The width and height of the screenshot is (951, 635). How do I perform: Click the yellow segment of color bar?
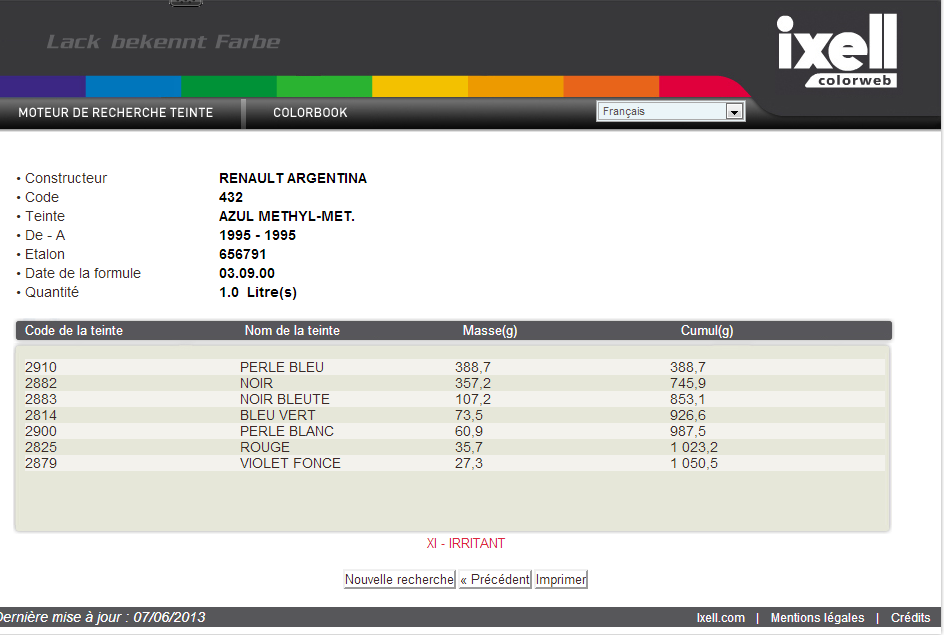tap(420, 87)
